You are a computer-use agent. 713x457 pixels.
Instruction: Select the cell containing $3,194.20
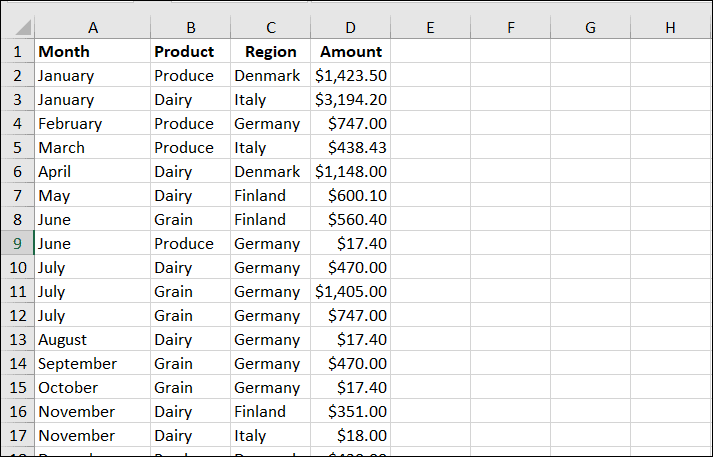[351, 100]
